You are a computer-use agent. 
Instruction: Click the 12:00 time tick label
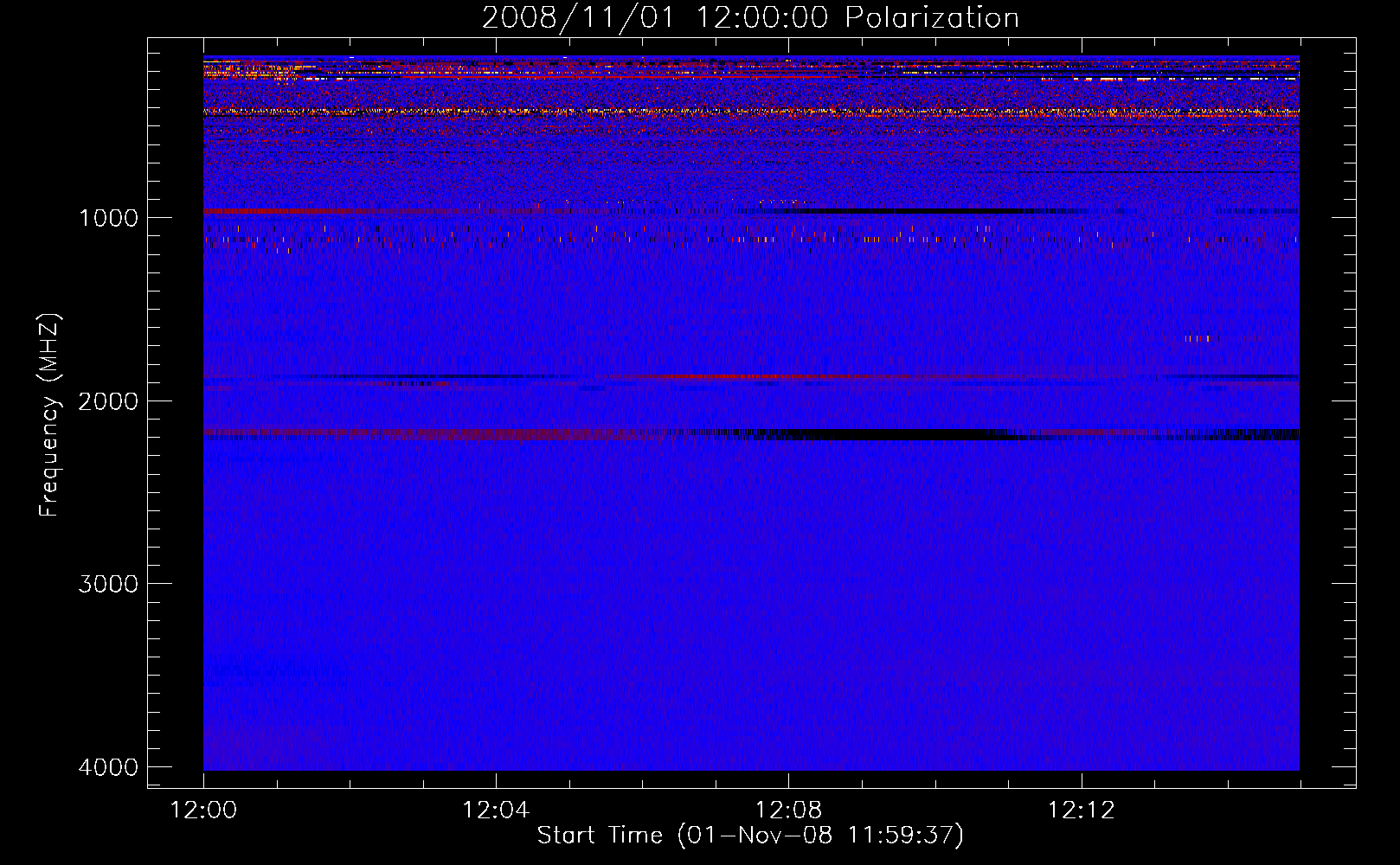(x=203, y=811)
